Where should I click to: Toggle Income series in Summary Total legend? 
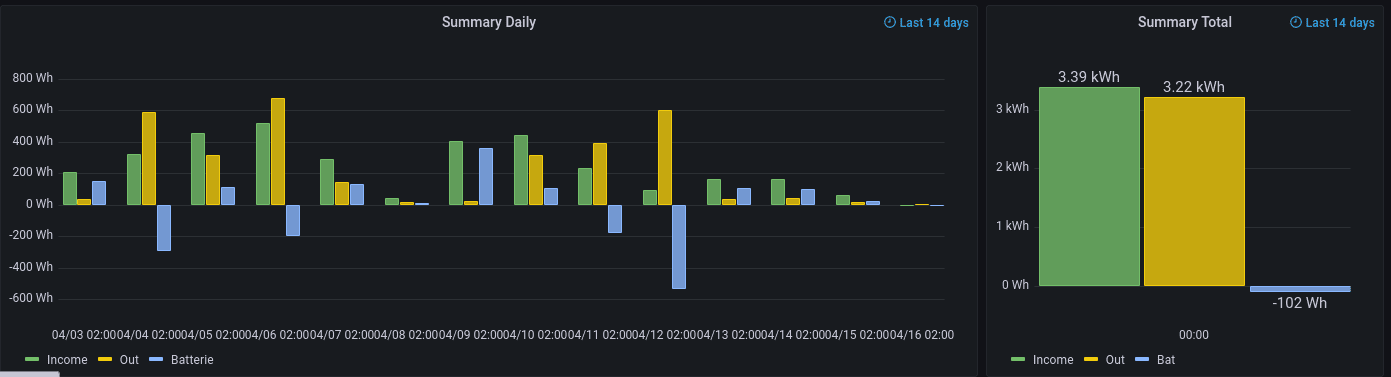tap(1052, 359)
